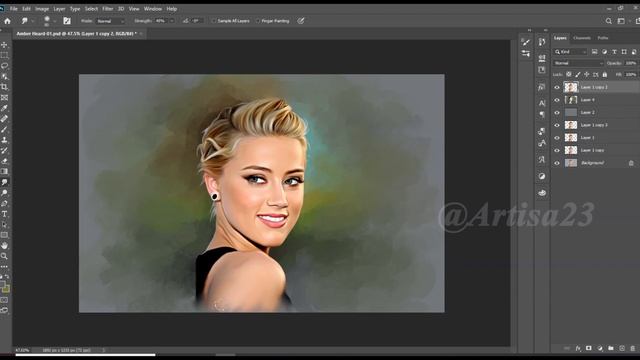The image size is (640, 360).
Task: Click the foreground color swatch
Action: pos(2,284)
